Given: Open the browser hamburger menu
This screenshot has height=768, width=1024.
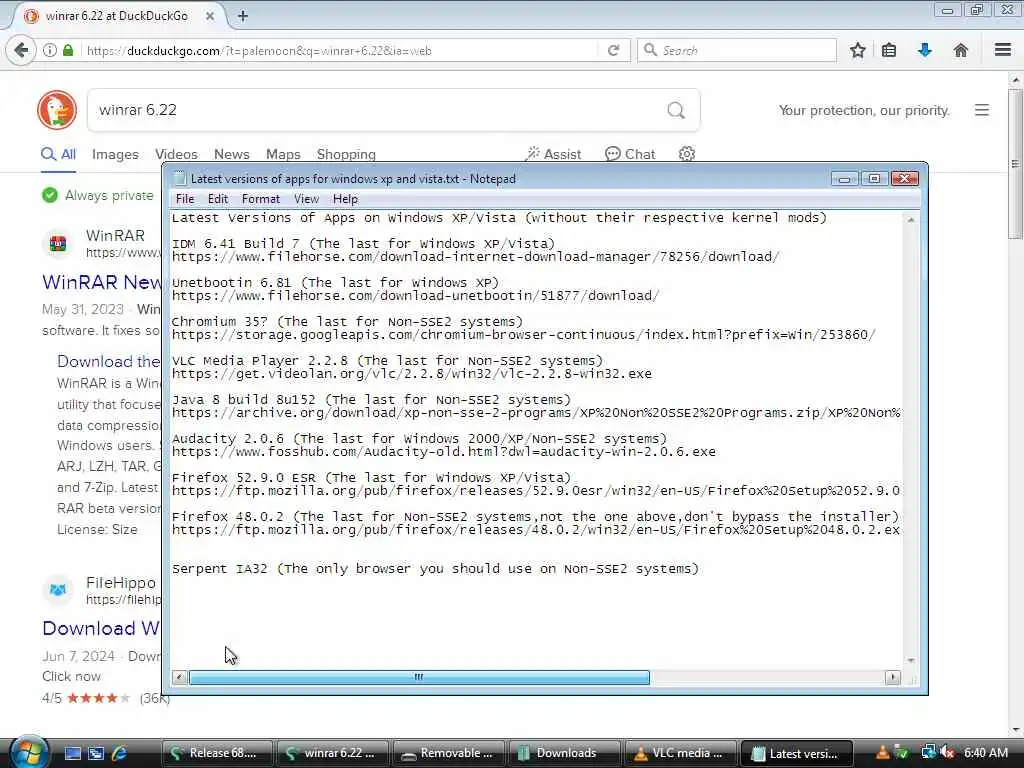Looking at the screenshot, I should [x=1003, y=50].
